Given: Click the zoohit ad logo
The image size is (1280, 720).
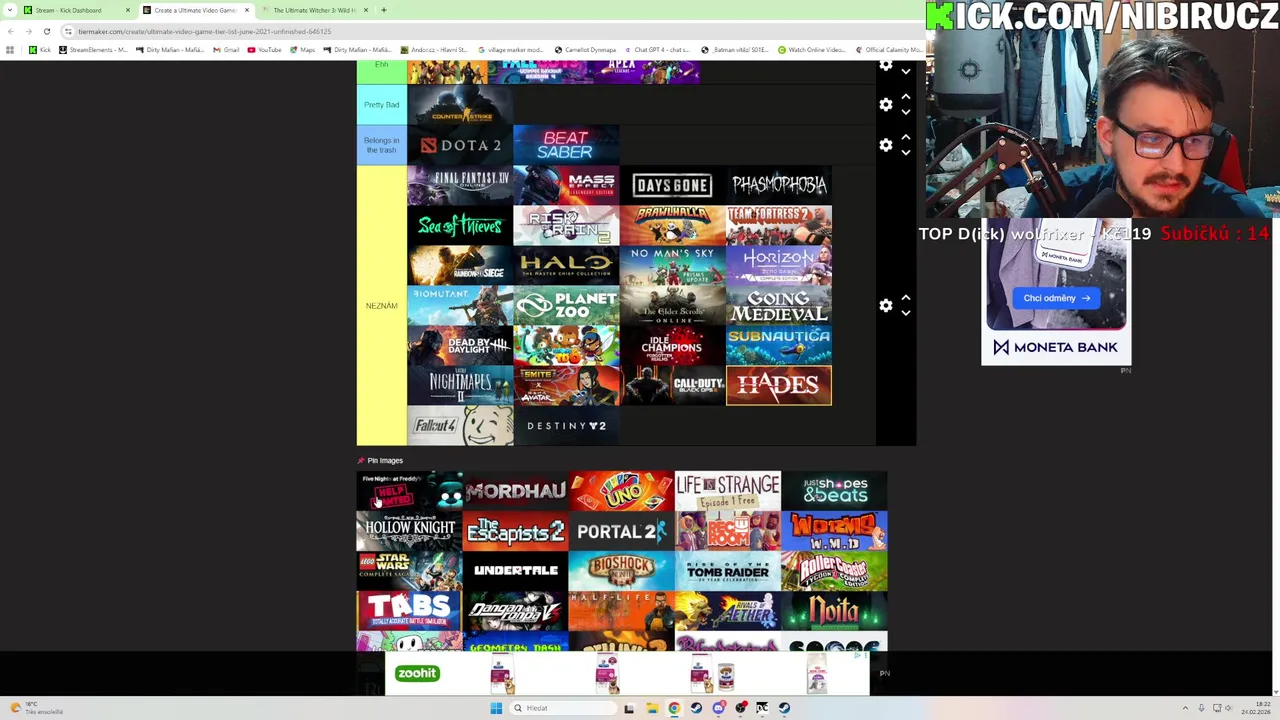Looking at the screenshot, I should 417,674.
